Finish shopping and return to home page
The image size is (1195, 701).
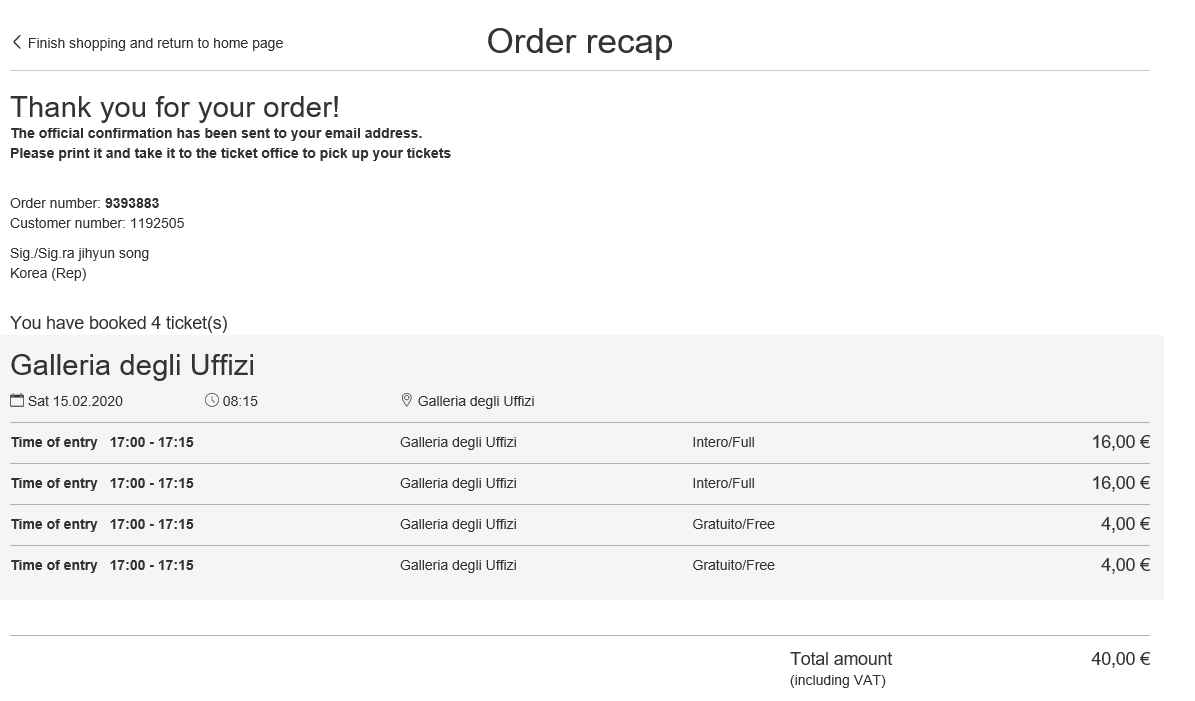click(x=155, y=43)
